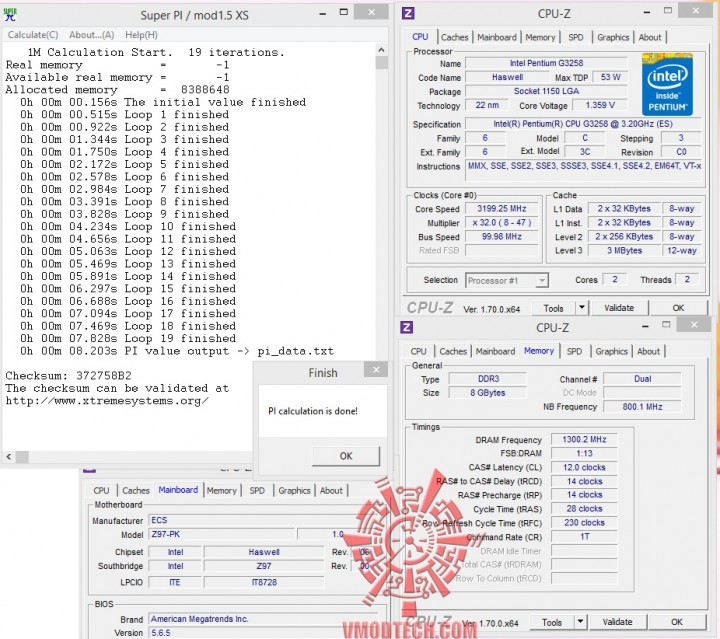Click the Loop 19 finished output line
Screen dimensions: 720x639
[128, 338]
